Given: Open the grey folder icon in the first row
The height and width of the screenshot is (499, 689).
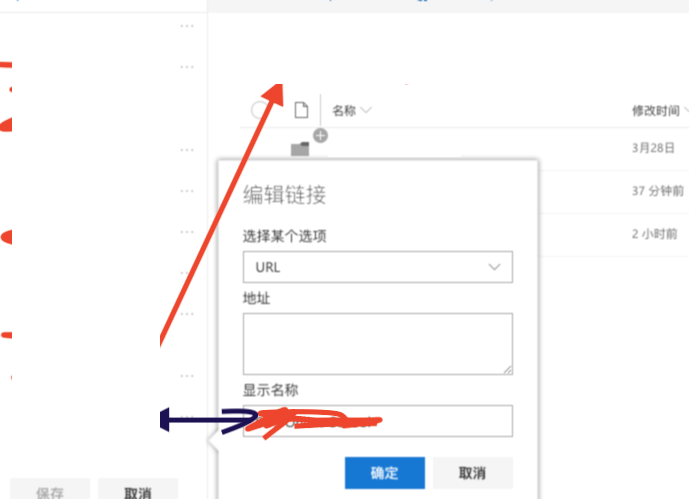Looking at the screenshot, I should click(300, 149).
